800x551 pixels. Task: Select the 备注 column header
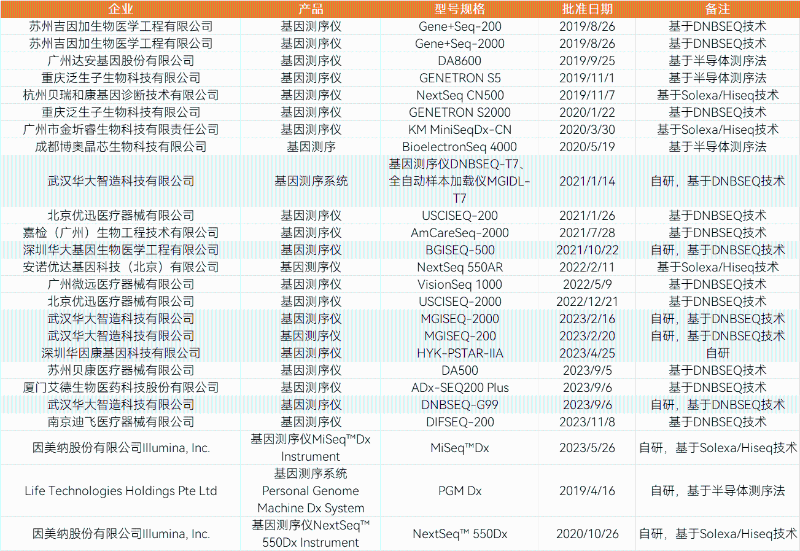(717, 8)
